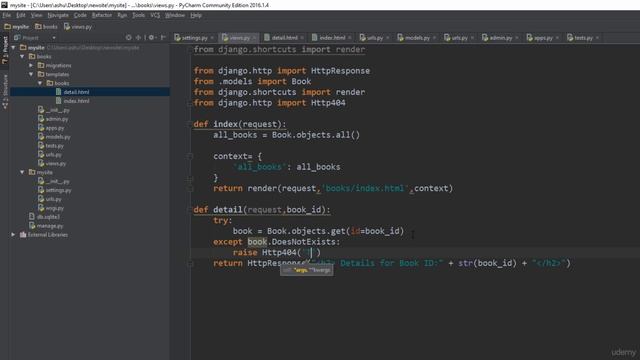Image resolution: width=640 pixels, height=360 pixels.
Task: Open the Help menu
Action: 196,16
